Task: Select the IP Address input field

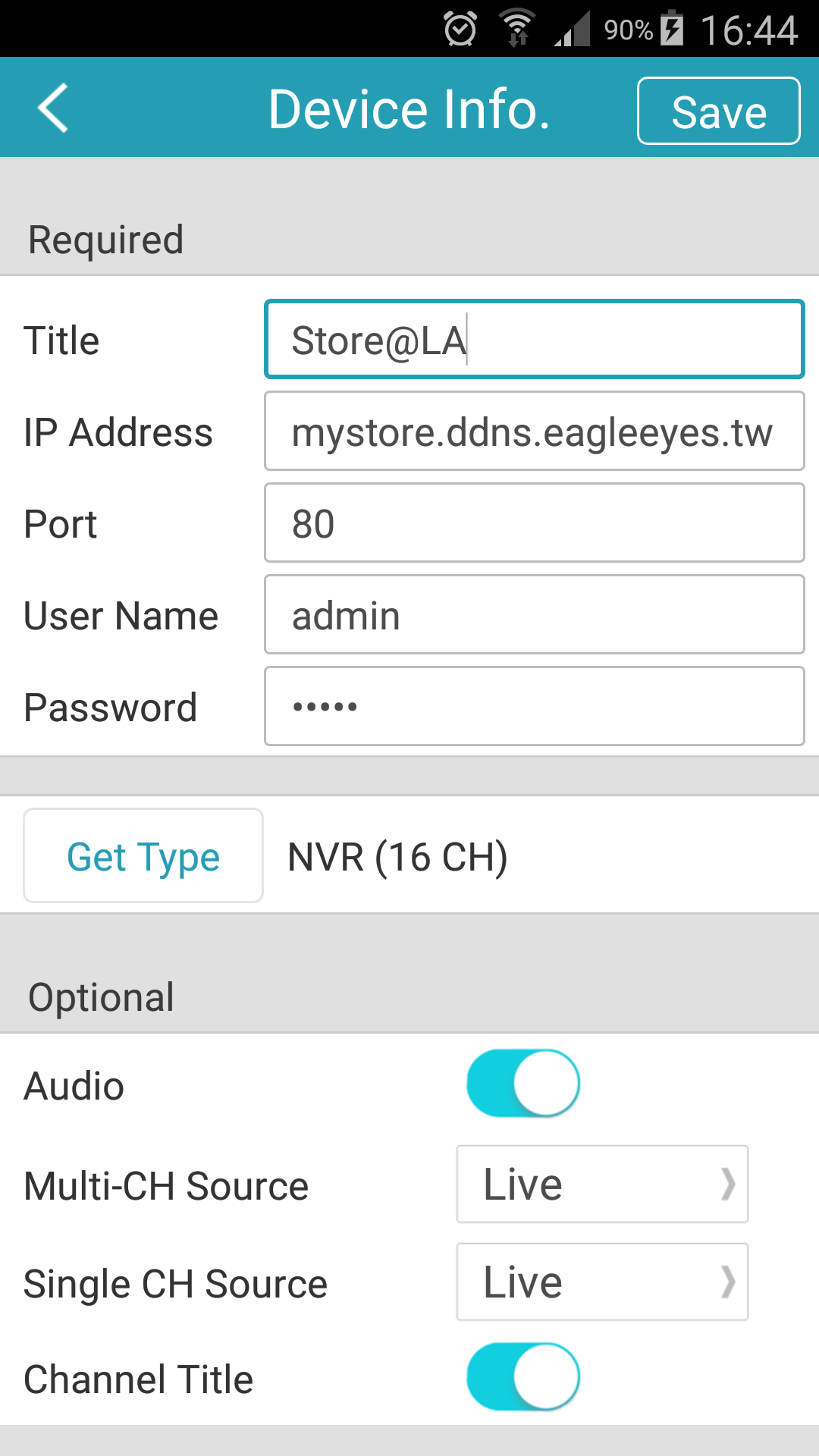Action: [535, 431]
